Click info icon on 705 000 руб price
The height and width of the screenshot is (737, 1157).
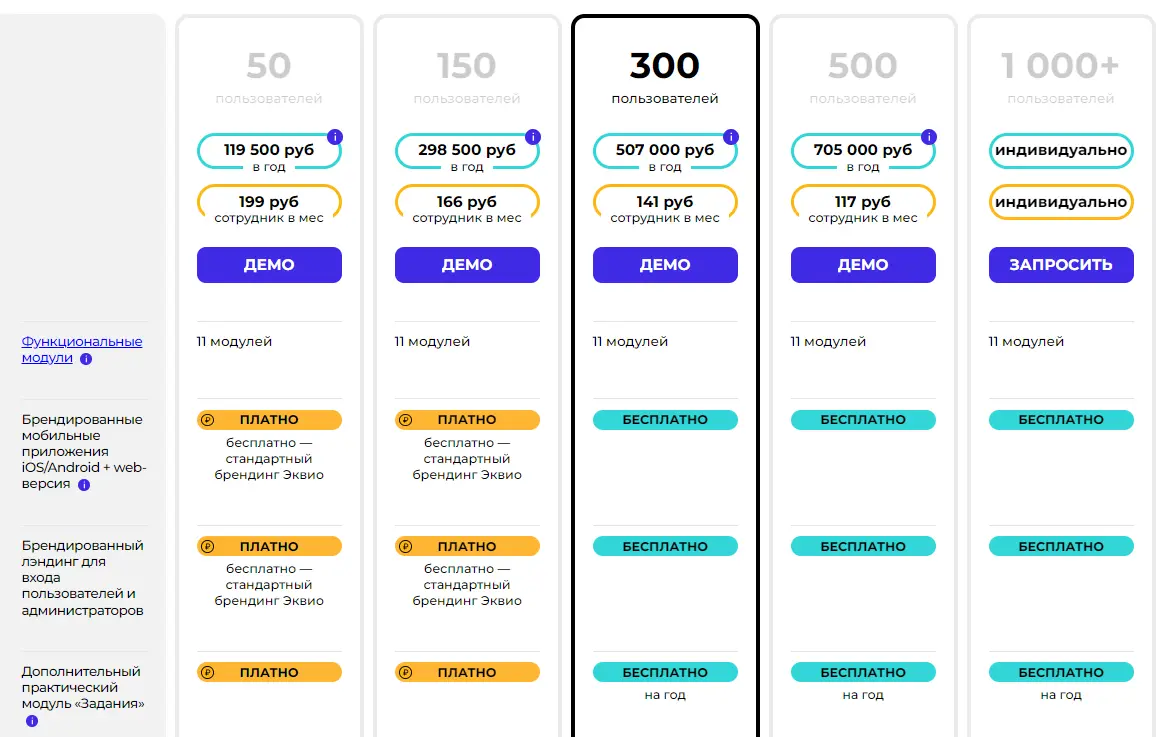(x=929, y=137)
